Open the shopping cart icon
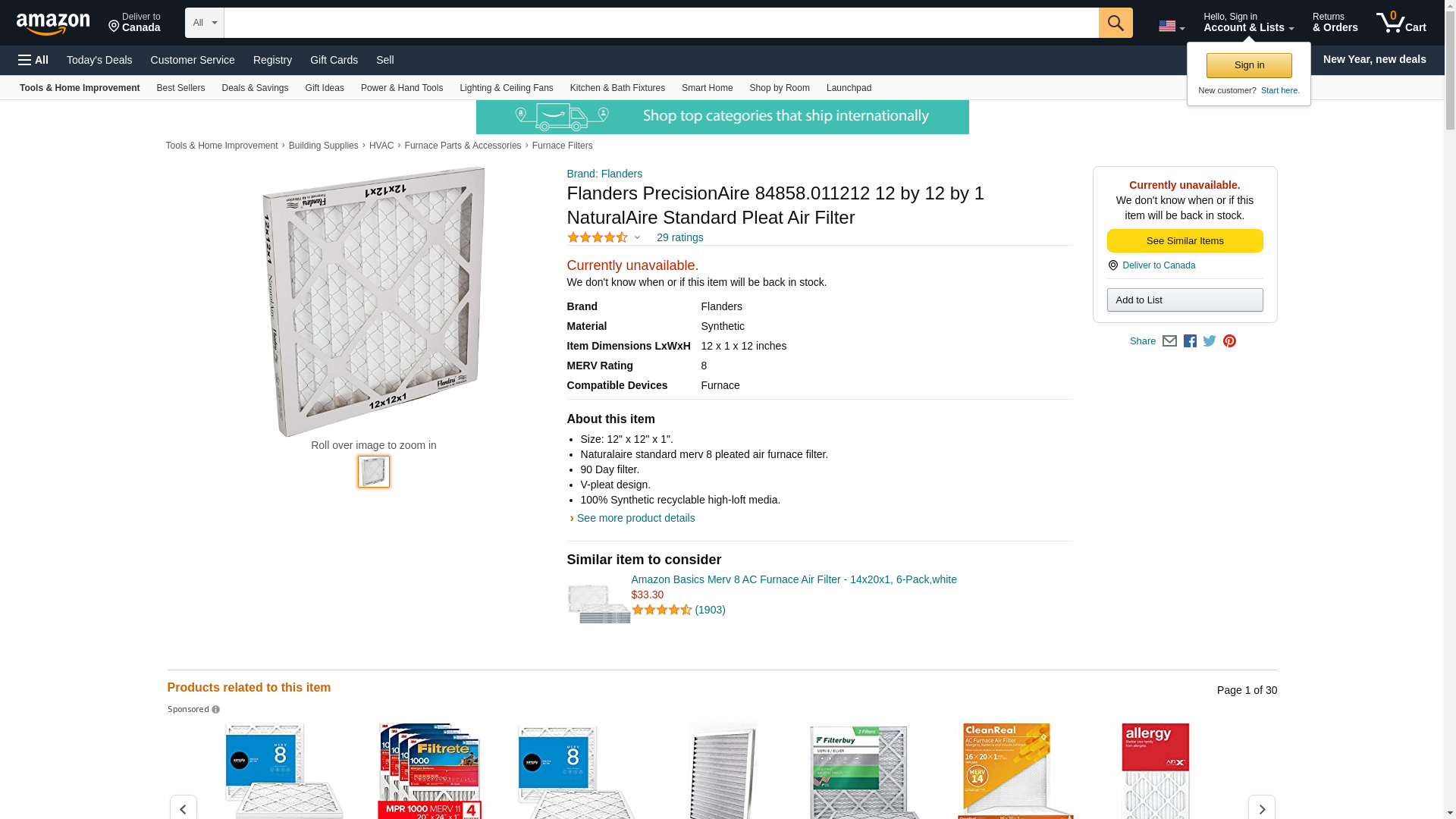The width and height of the screenshot is (1456, 819). (x=1401, y=23)
